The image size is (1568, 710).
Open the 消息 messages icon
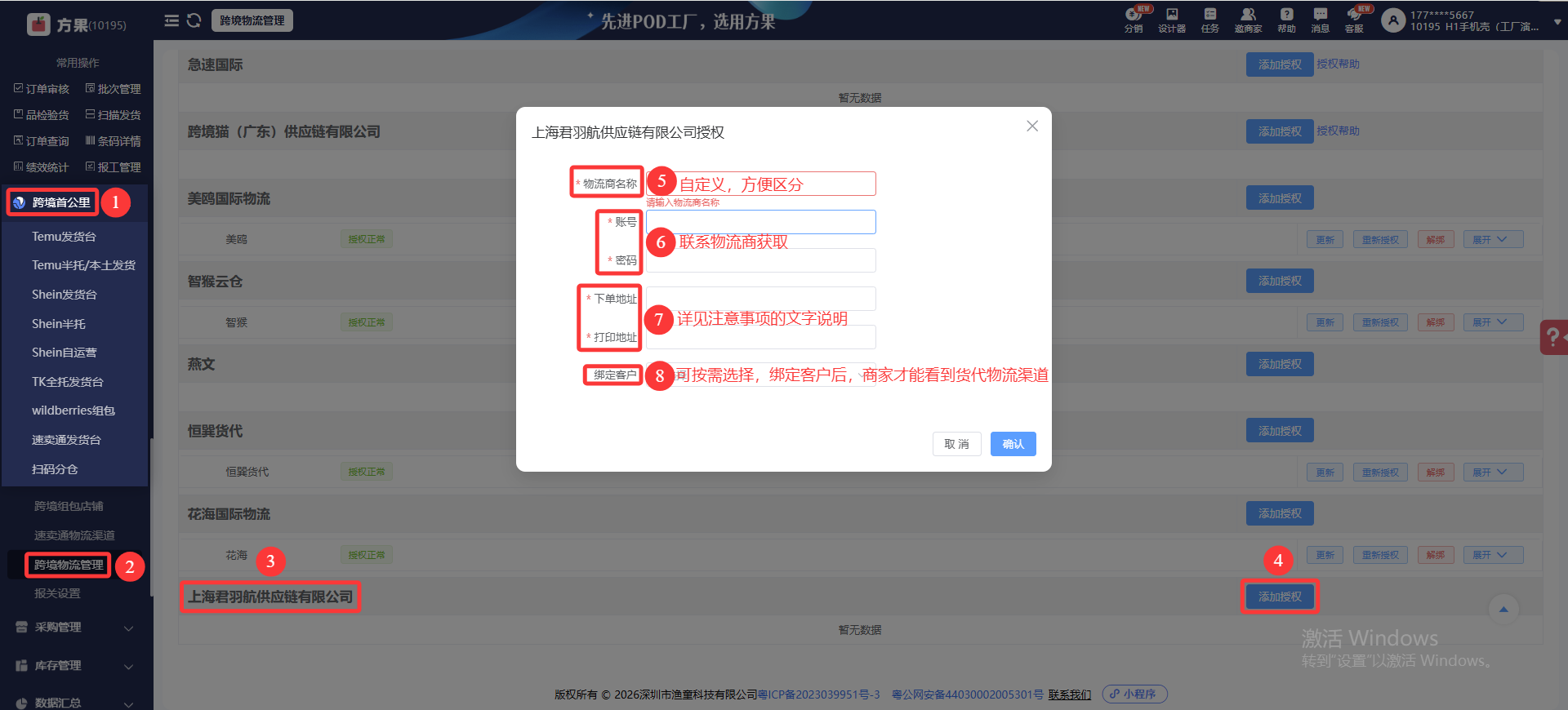1321,20
